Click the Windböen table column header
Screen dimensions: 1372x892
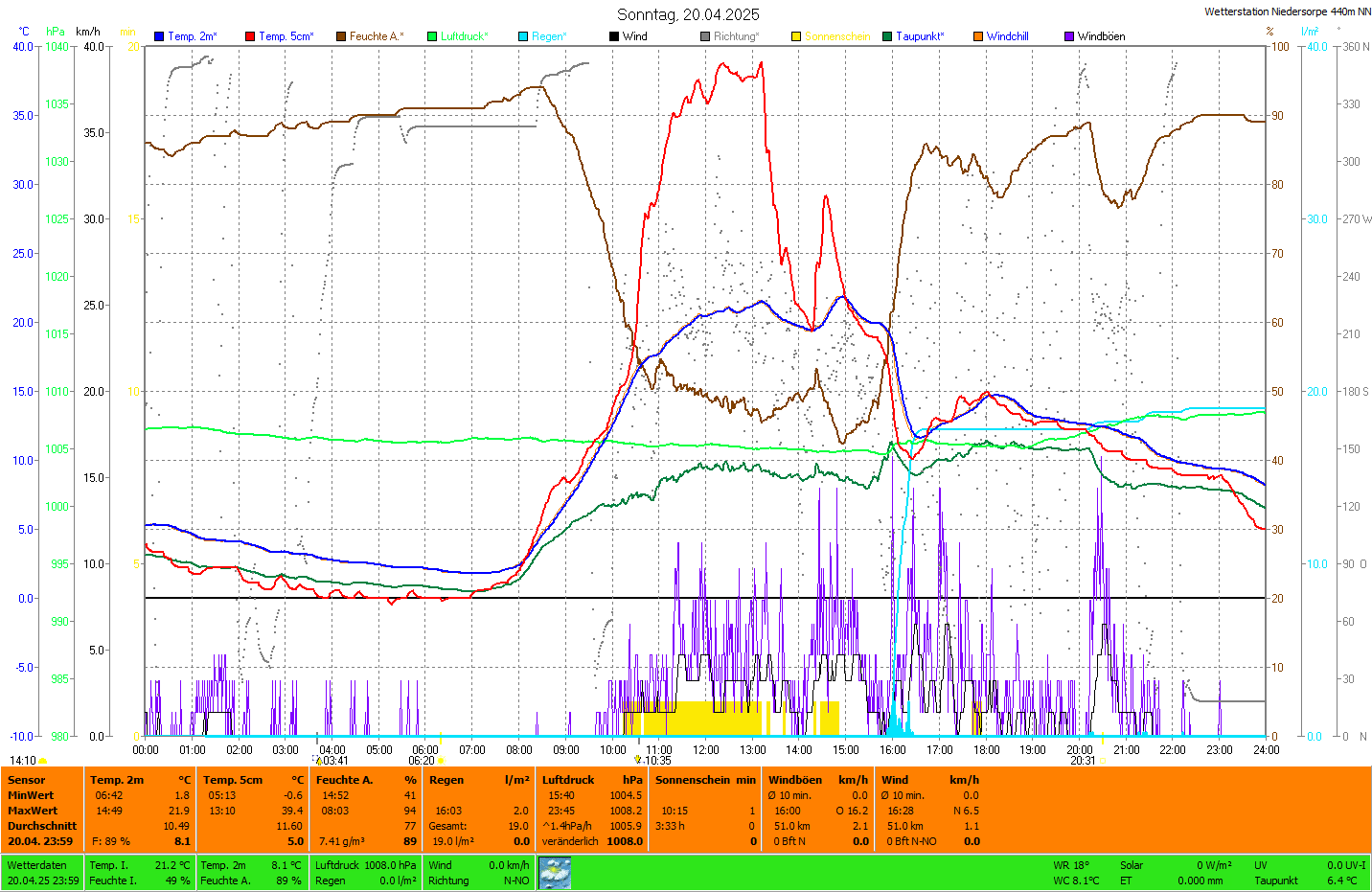(x=795, y=780)
